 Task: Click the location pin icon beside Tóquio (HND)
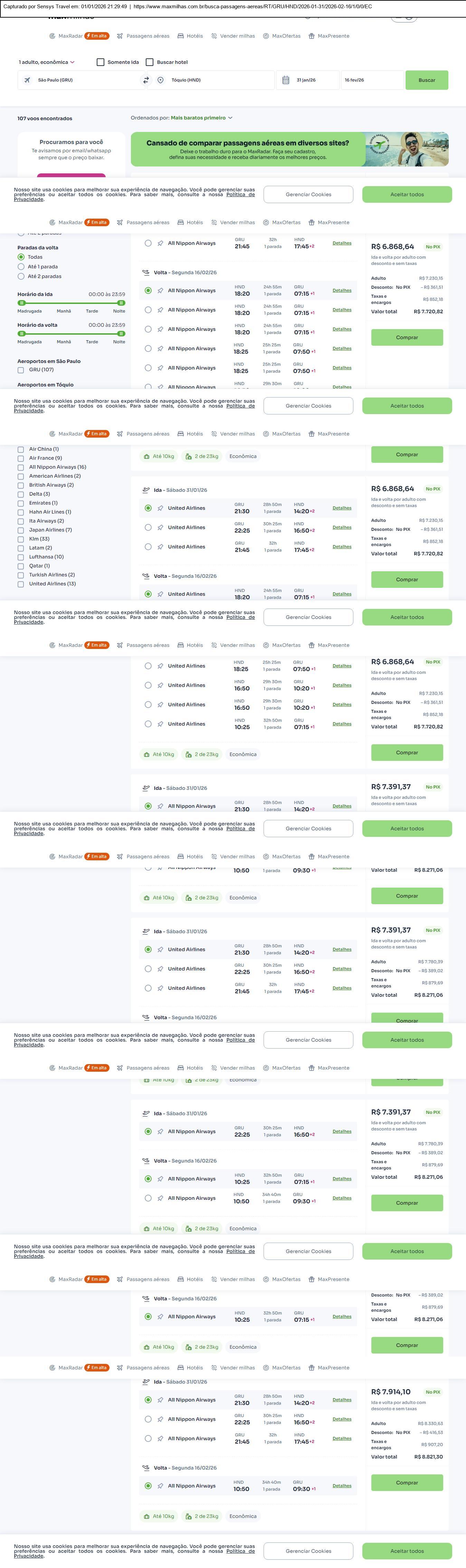point(160,80)
